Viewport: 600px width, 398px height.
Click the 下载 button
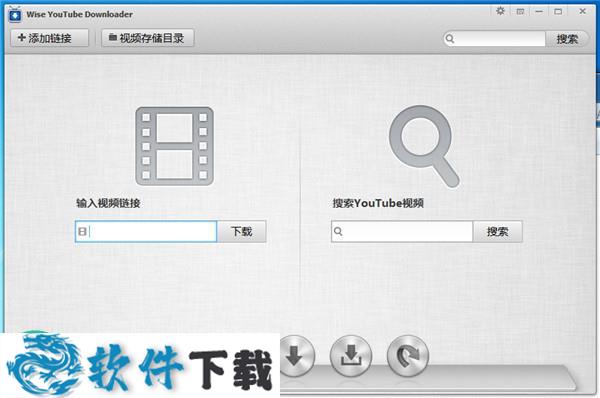pyautogui.click(x=242, y=232)
